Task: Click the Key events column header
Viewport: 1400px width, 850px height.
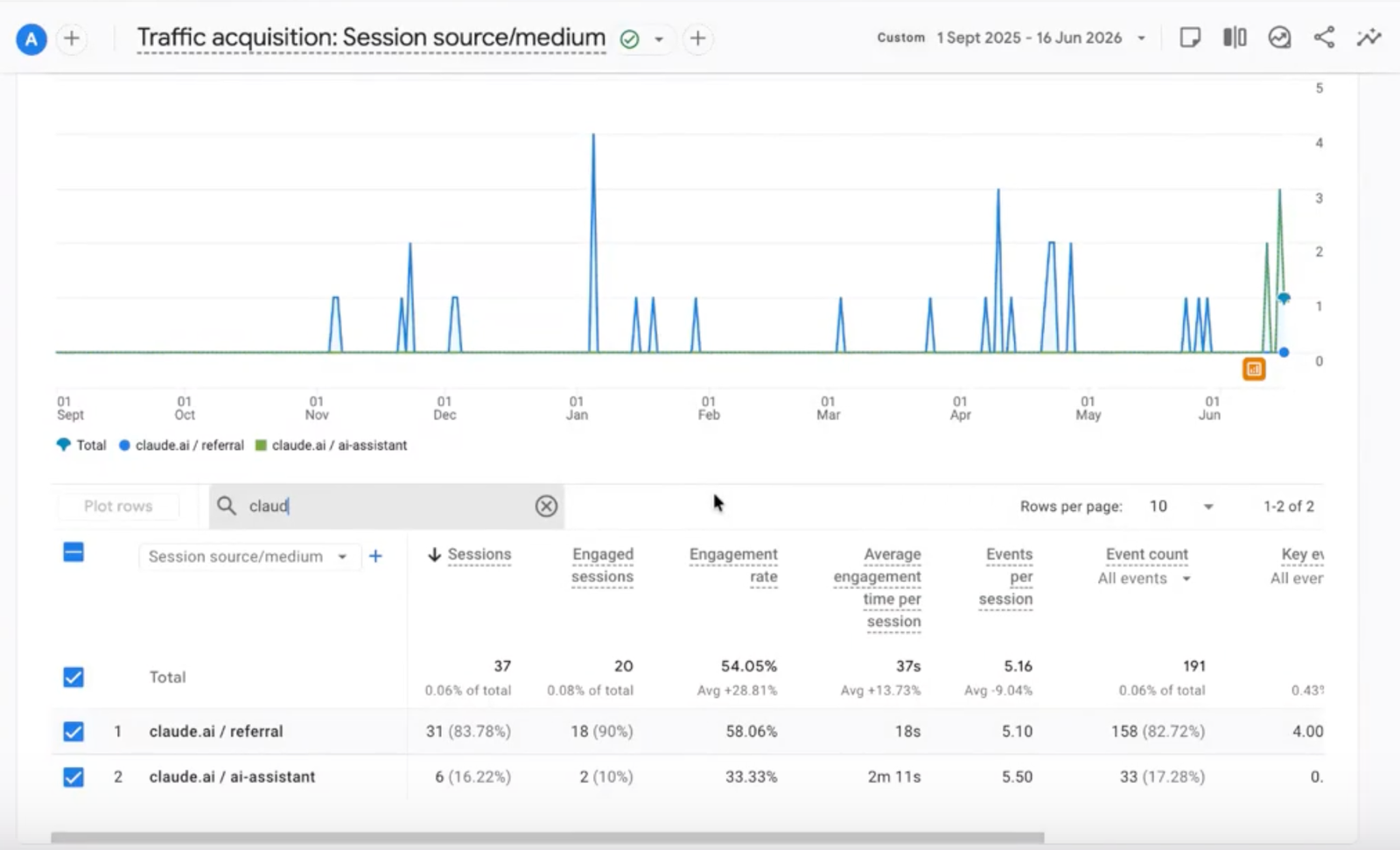Action: point(1302,555)
